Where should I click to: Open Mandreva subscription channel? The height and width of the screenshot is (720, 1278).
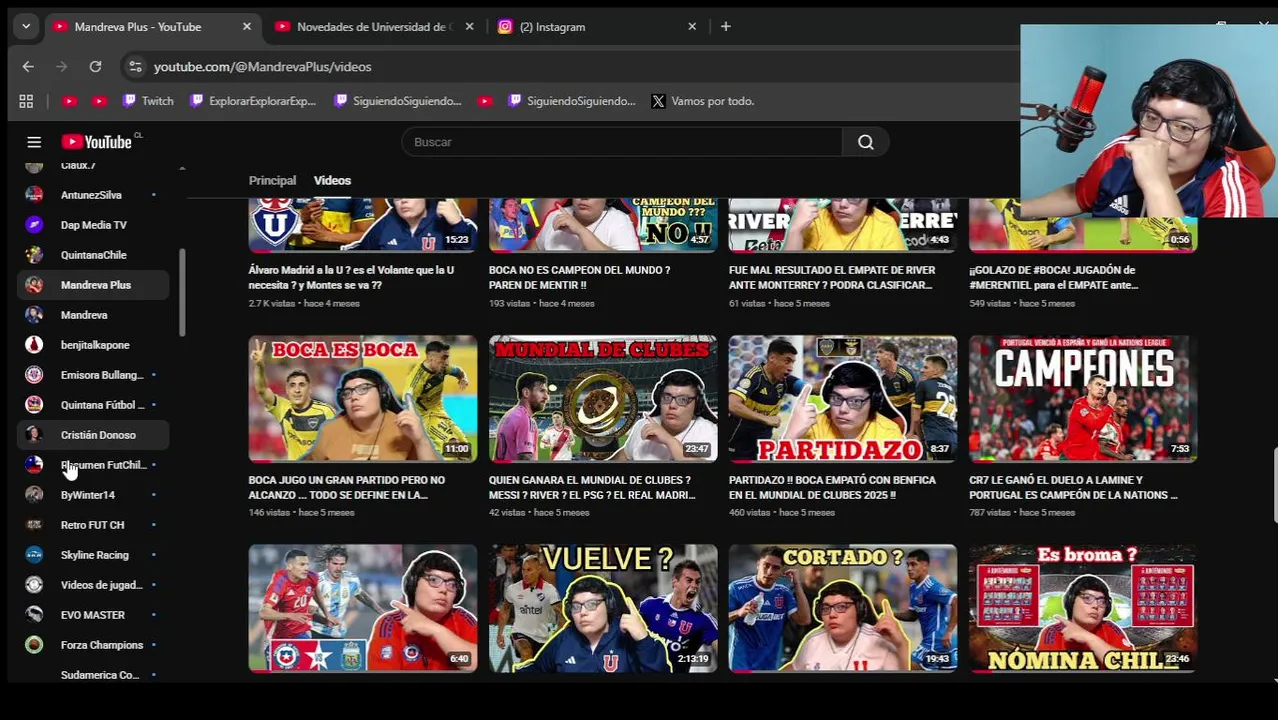(x=93, y=315)
